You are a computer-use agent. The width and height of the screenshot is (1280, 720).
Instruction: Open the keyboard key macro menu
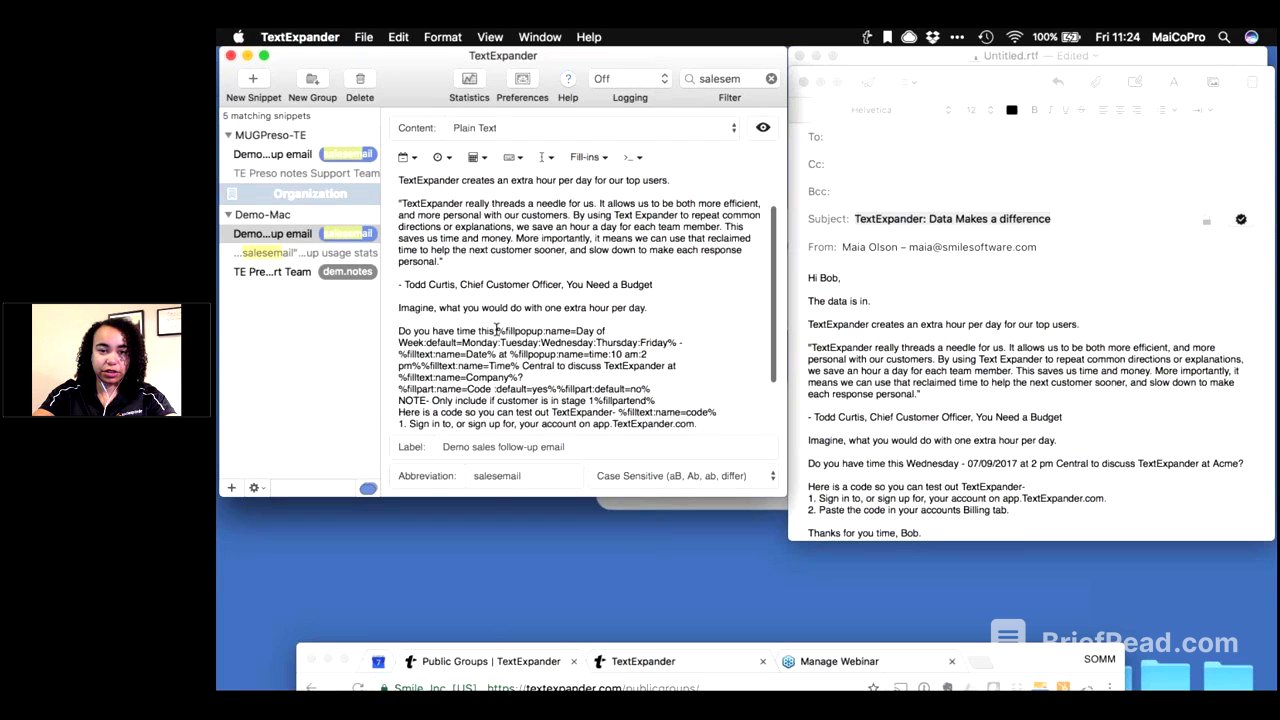coord(513,157)
